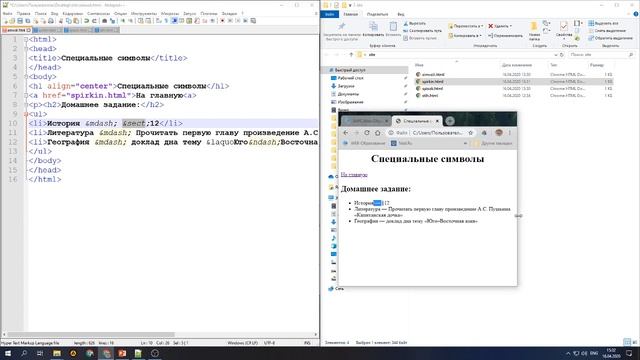Click the Redo arrow in Notepad++ toolbar
This screenshot has height=360, width=640.
pos(94,20)
